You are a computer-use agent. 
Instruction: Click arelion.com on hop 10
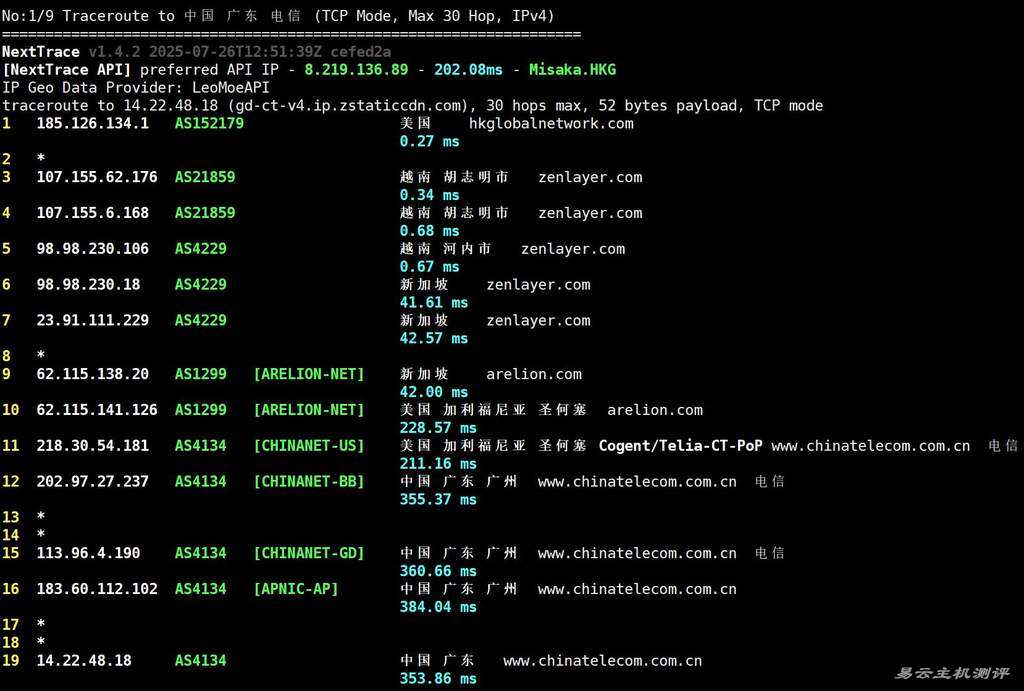pos(655,410)
